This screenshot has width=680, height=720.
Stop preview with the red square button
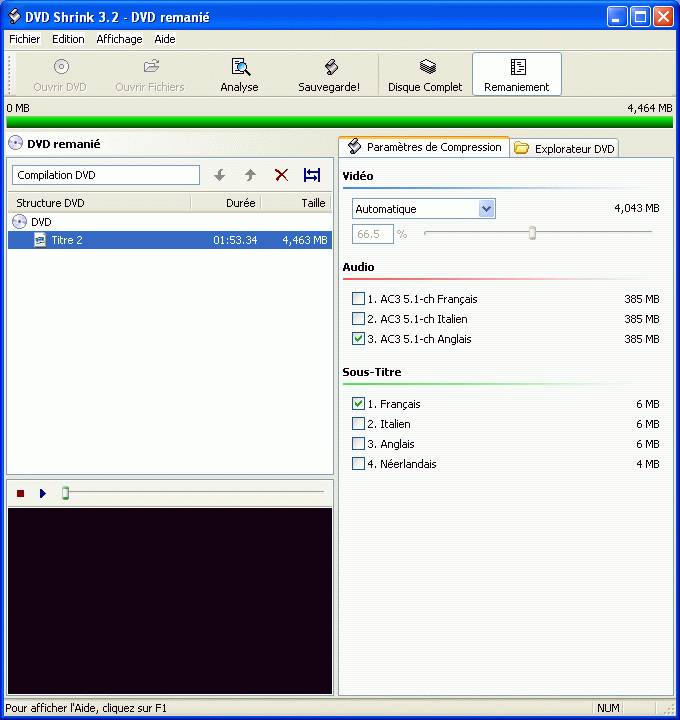point(20,493)
